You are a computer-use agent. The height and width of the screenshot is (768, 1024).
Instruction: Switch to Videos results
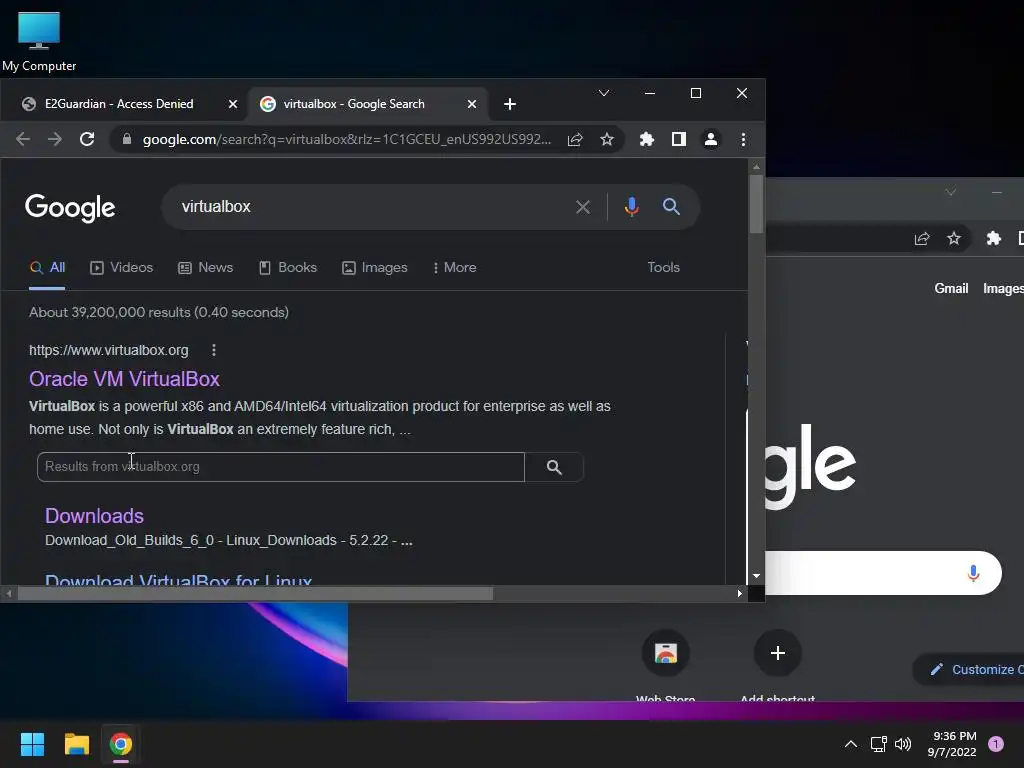click(121, 268)
